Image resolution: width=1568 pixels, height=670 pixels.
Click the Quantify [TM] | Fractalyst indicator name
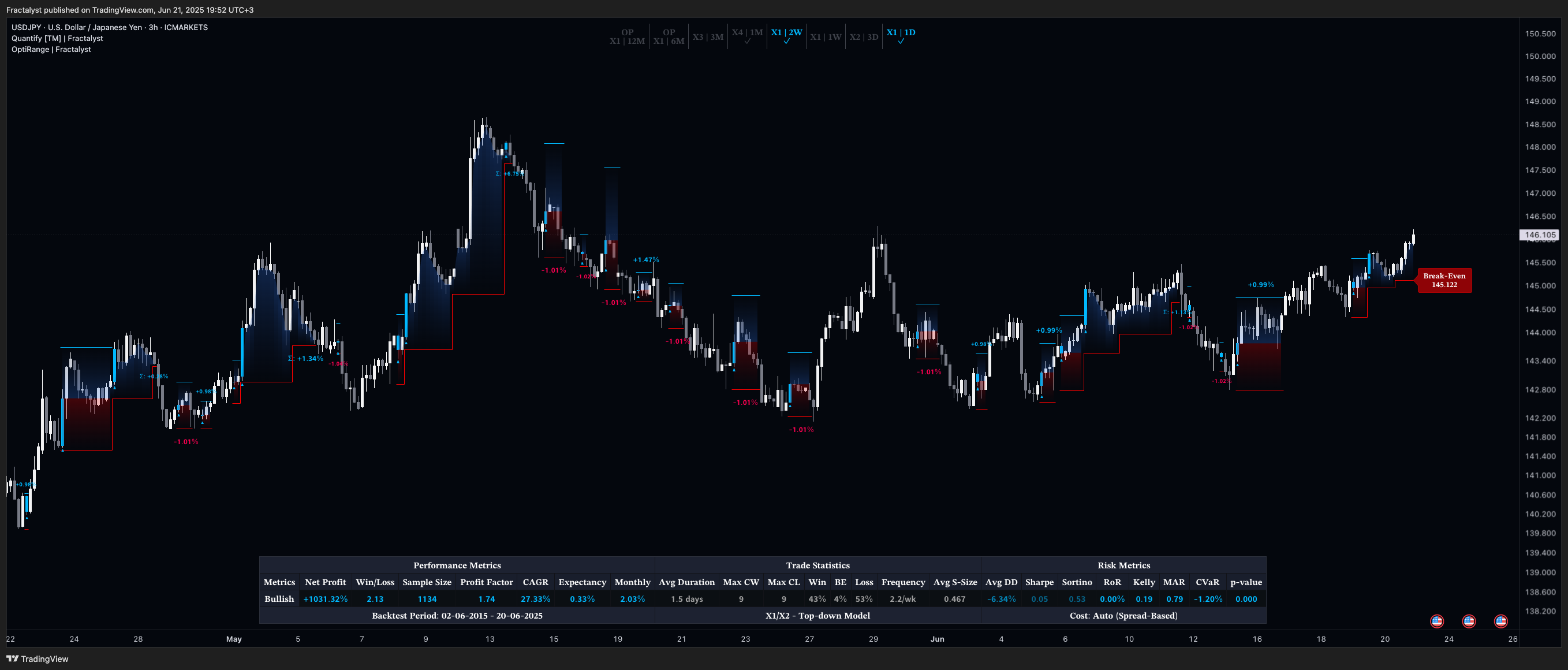pyautogui.click(x=57, y=38)
